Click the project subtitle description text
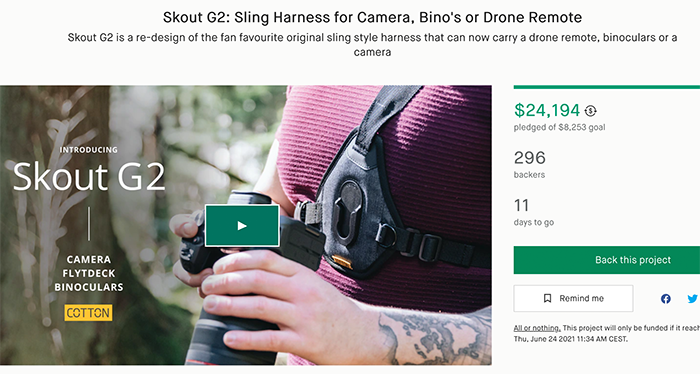Viewport: 700px width, 374px height. click(x=372, y=45)
